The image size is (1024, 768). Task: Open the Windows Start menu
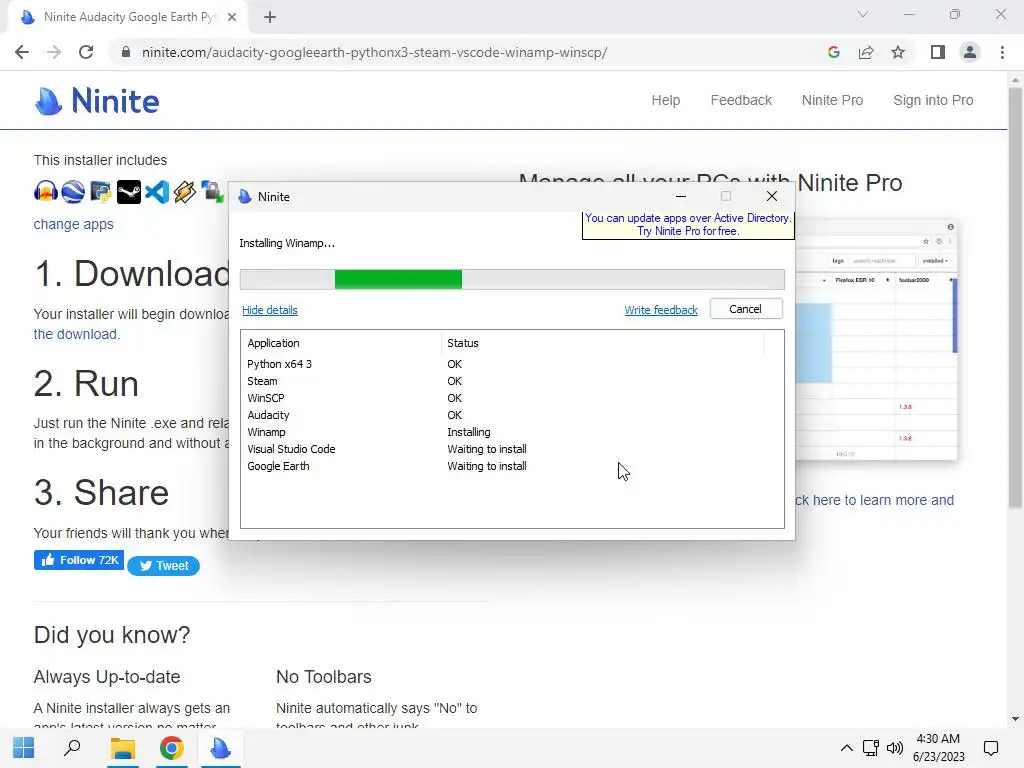tap(24, 748)
